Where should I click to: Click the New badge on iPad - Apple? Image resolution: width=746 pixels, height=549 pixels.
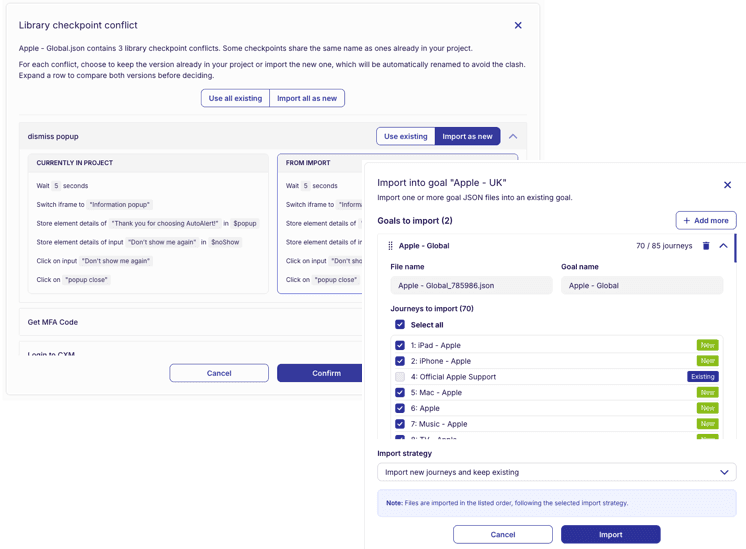[707, 345]
